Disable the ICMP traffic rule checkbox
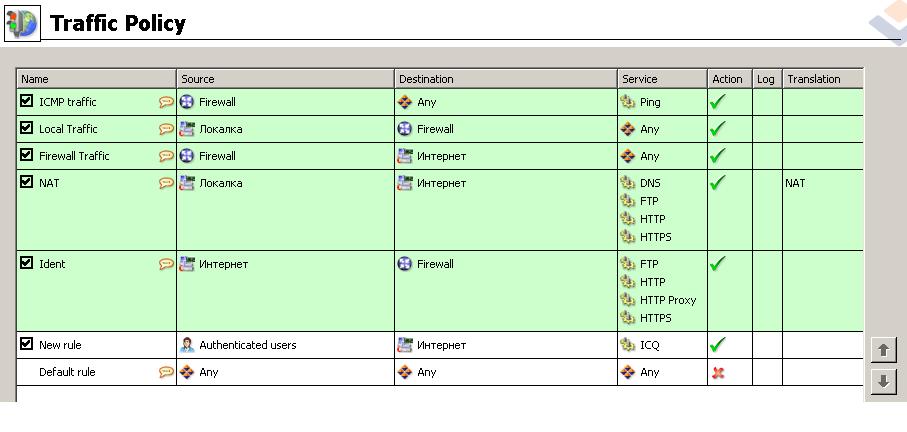 (x=27, y=101)
